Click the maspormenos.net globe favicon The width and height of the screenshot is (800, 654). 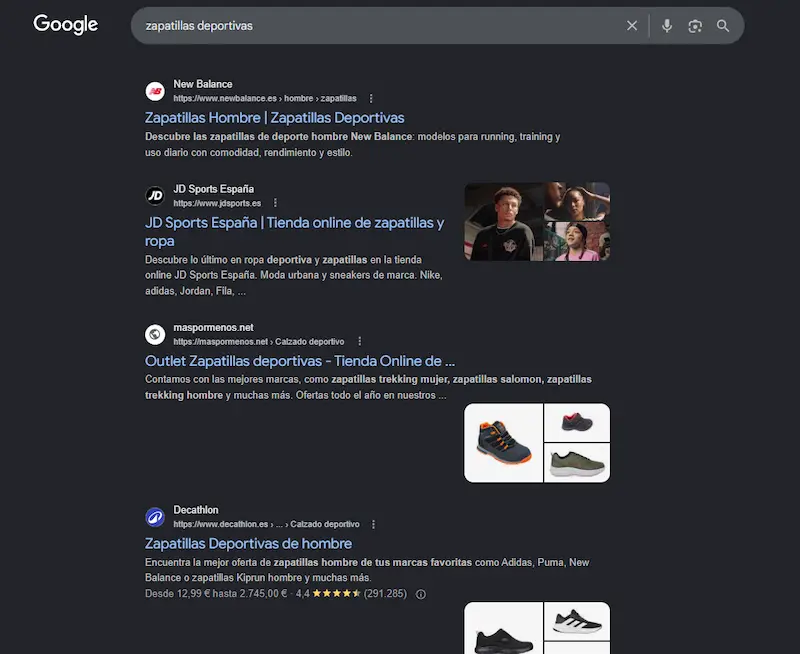155,335
